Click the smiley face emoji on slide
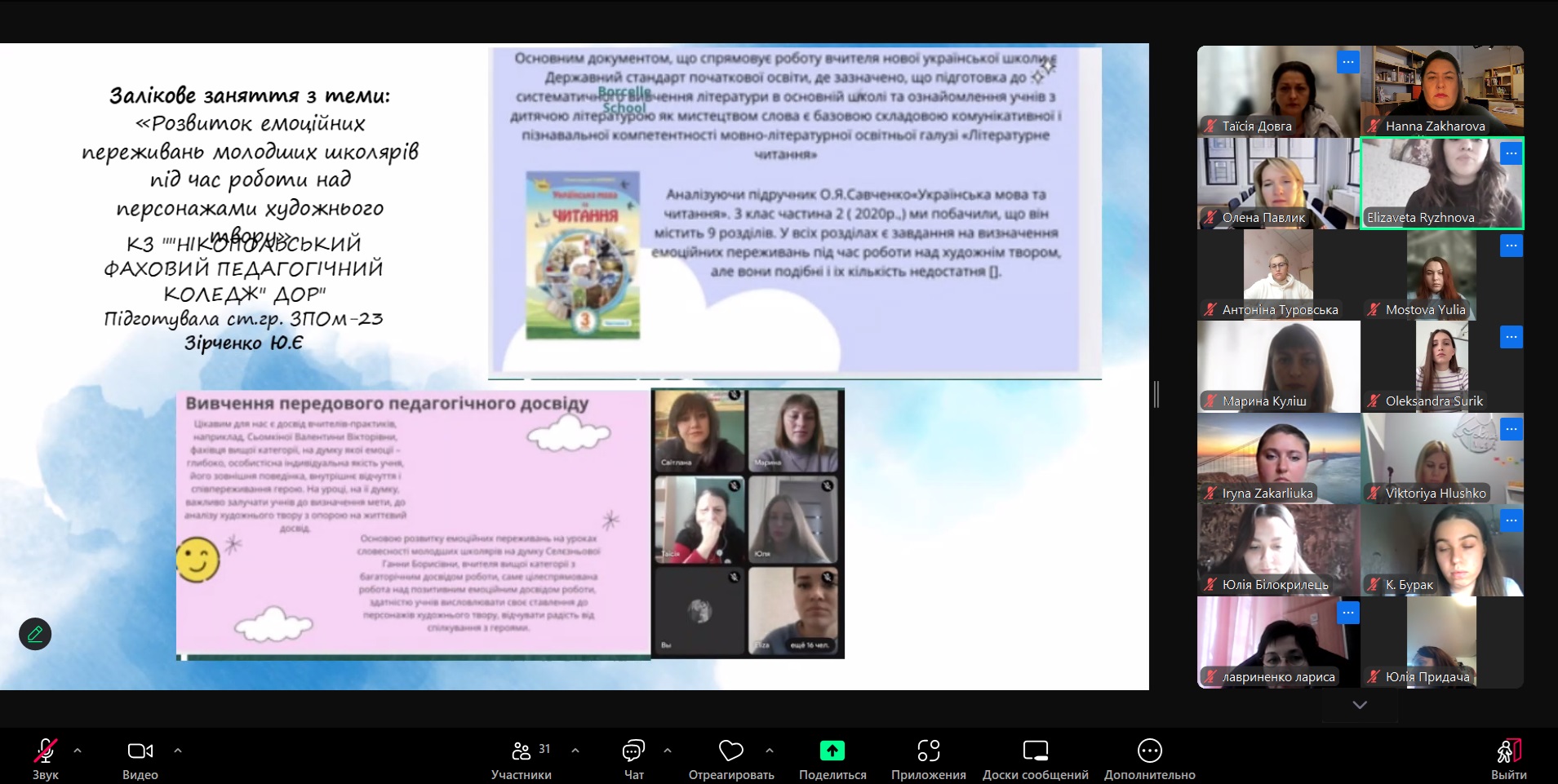 click(x=198, y=560)
